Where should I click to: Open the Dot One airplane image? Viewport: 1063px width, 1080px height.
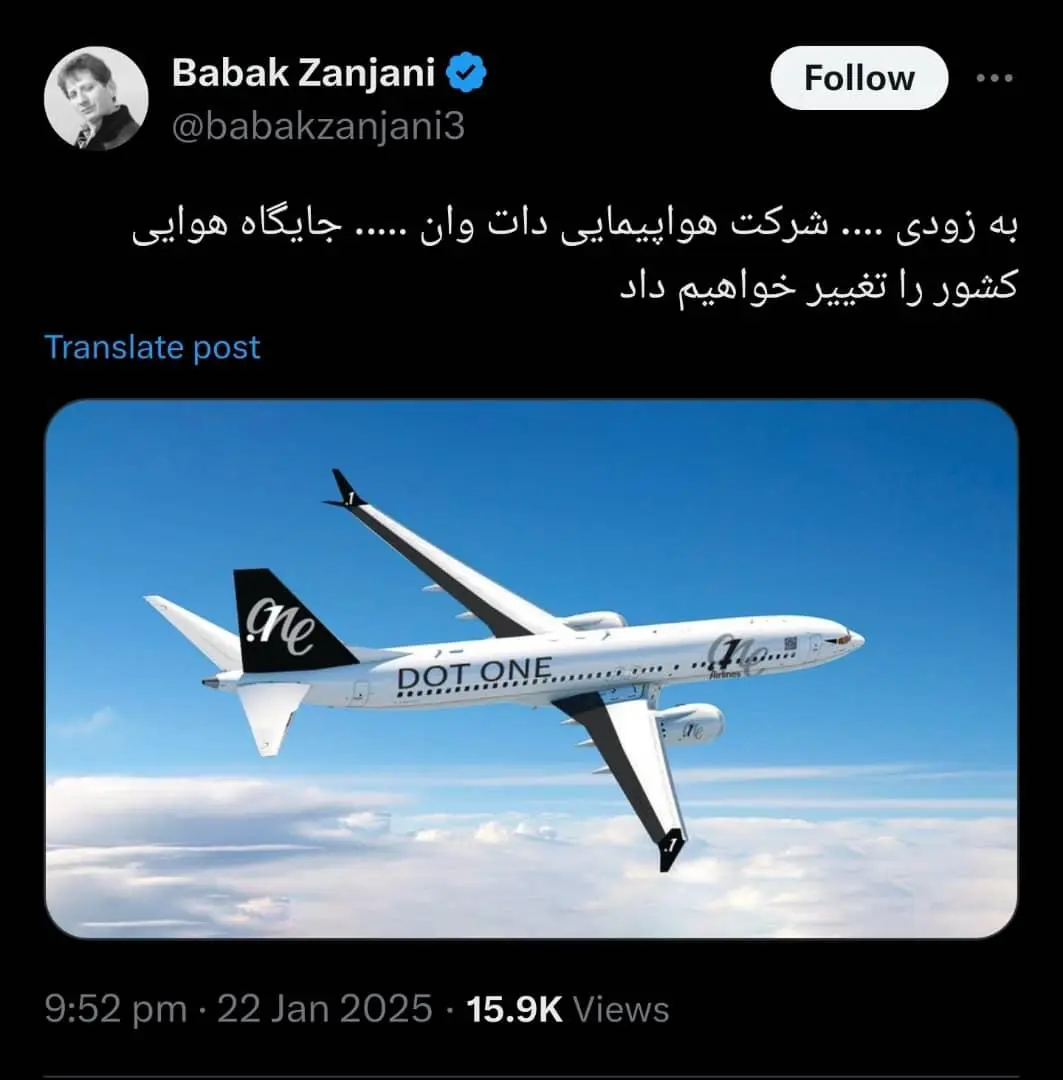(531, 668)
